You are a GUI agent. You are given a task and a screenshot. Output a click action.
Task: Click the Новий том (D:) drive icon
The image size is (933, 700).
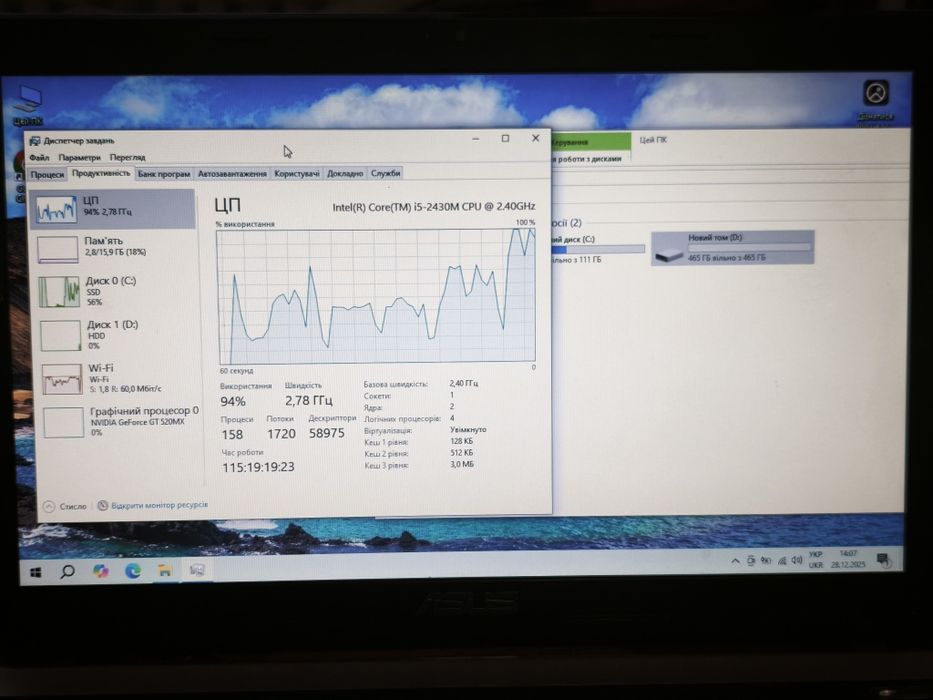click(669, 255)
